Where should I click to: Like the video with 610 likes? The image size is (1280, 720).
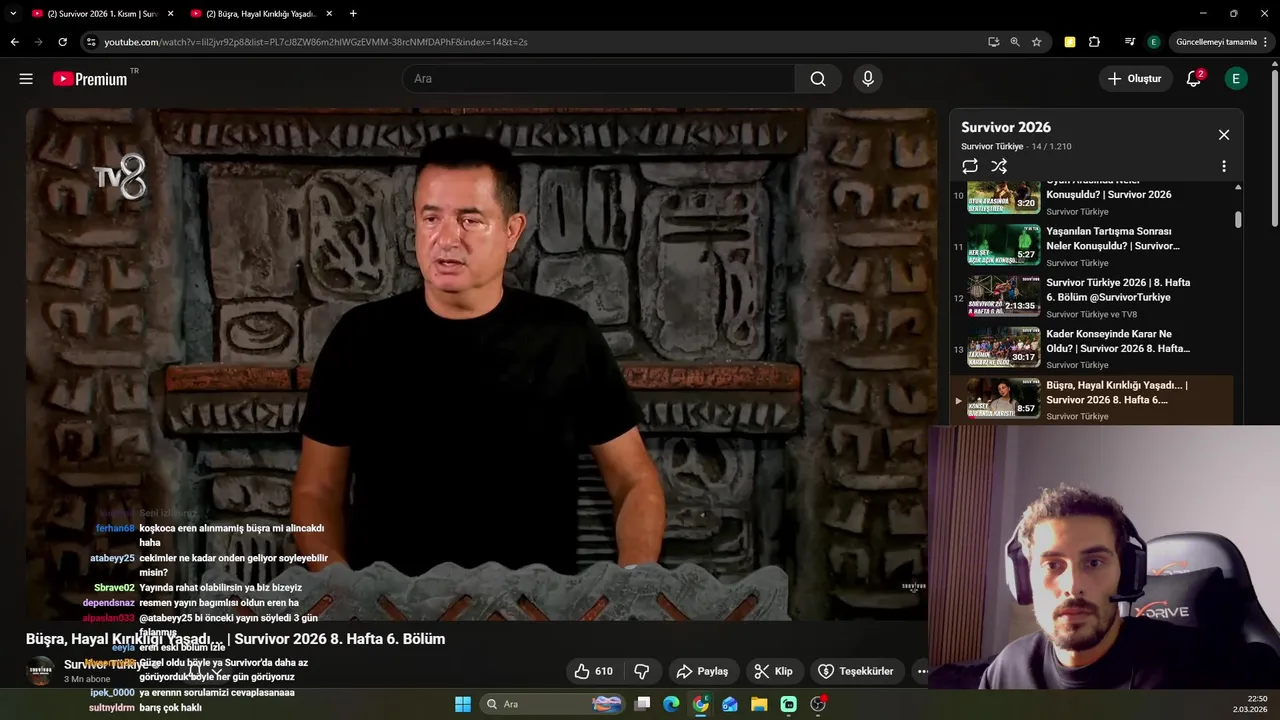[593, 671]
